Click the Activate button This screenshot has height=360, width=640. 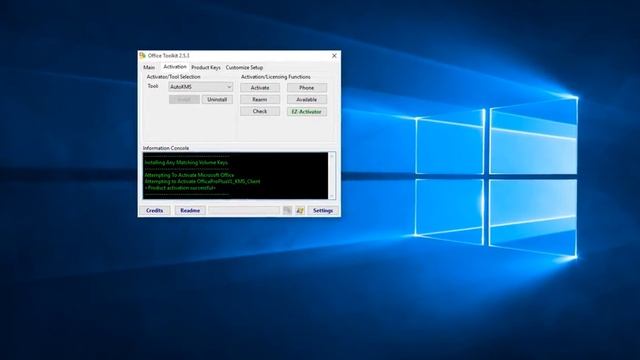[260, 87]
